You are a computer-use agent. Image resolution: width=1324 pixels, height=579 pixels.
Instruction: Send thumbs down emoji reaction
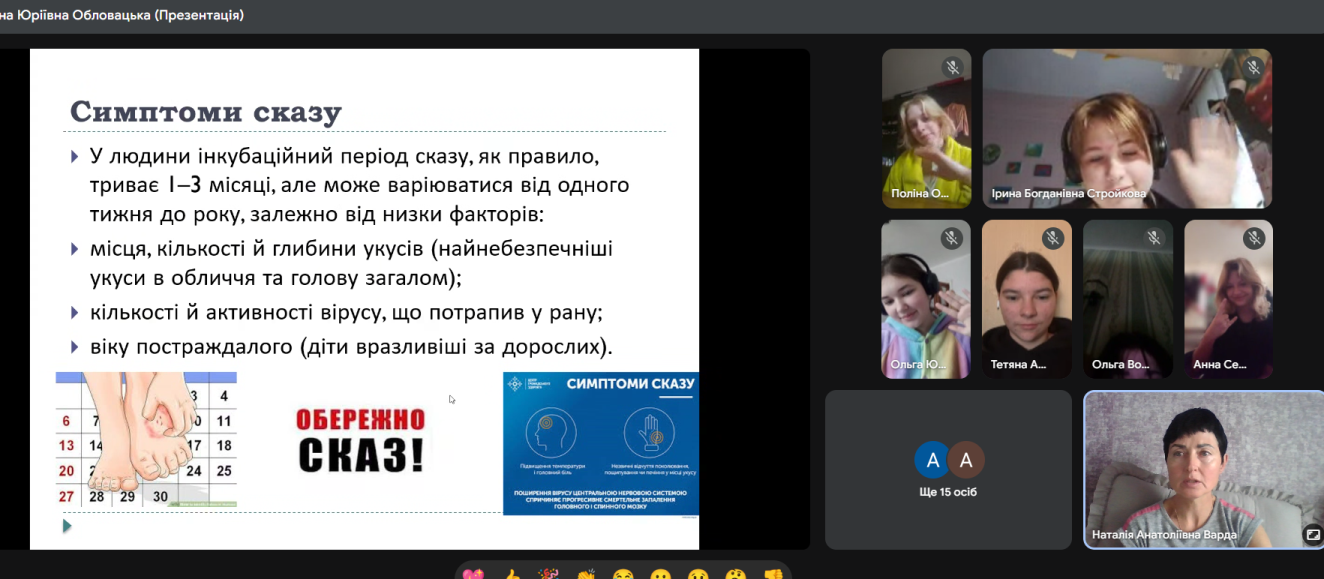[773, 575]
